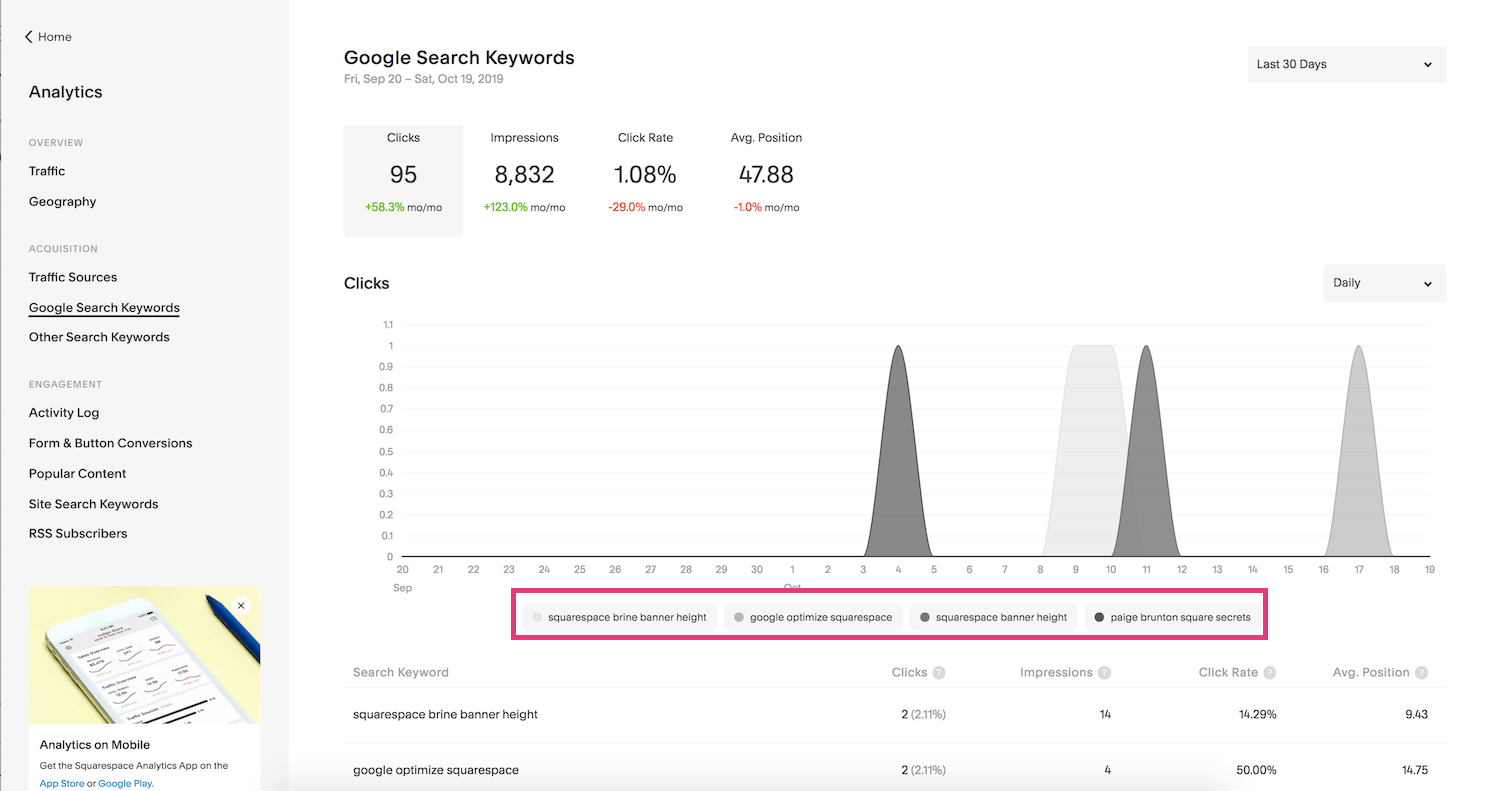This screenshot has width=1500, height=791.
Task: Open Other Search Keywords page
Action: 99,337
